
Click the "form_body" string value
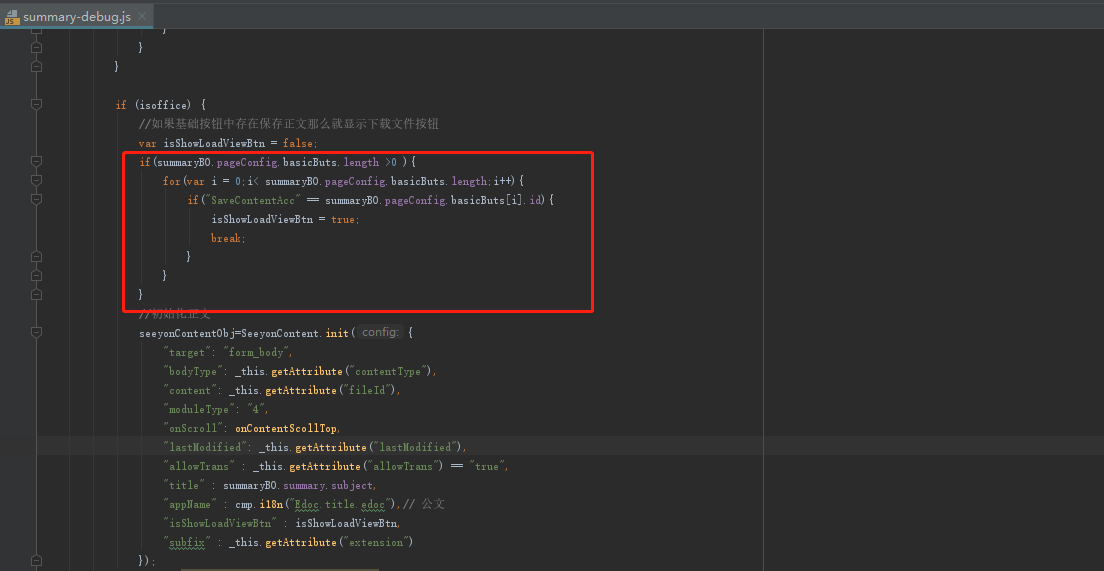click(x=257, y=352)
